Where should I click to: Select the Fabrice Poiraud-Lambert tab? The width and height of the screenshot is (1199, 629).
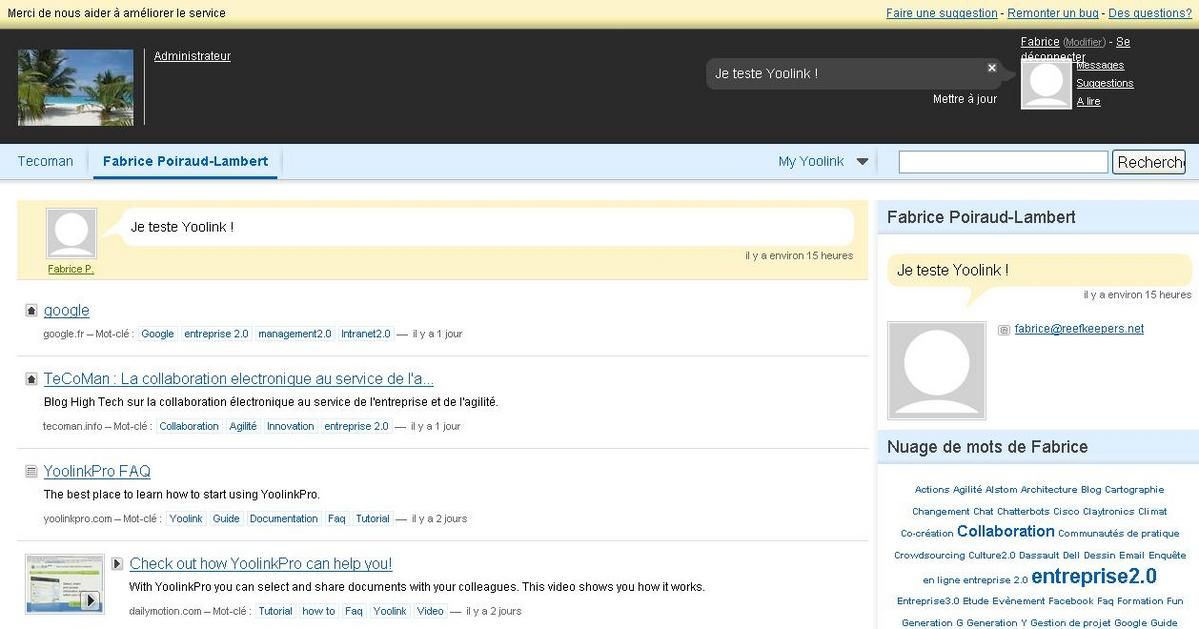pyautogui.click(x=185, y=161)
